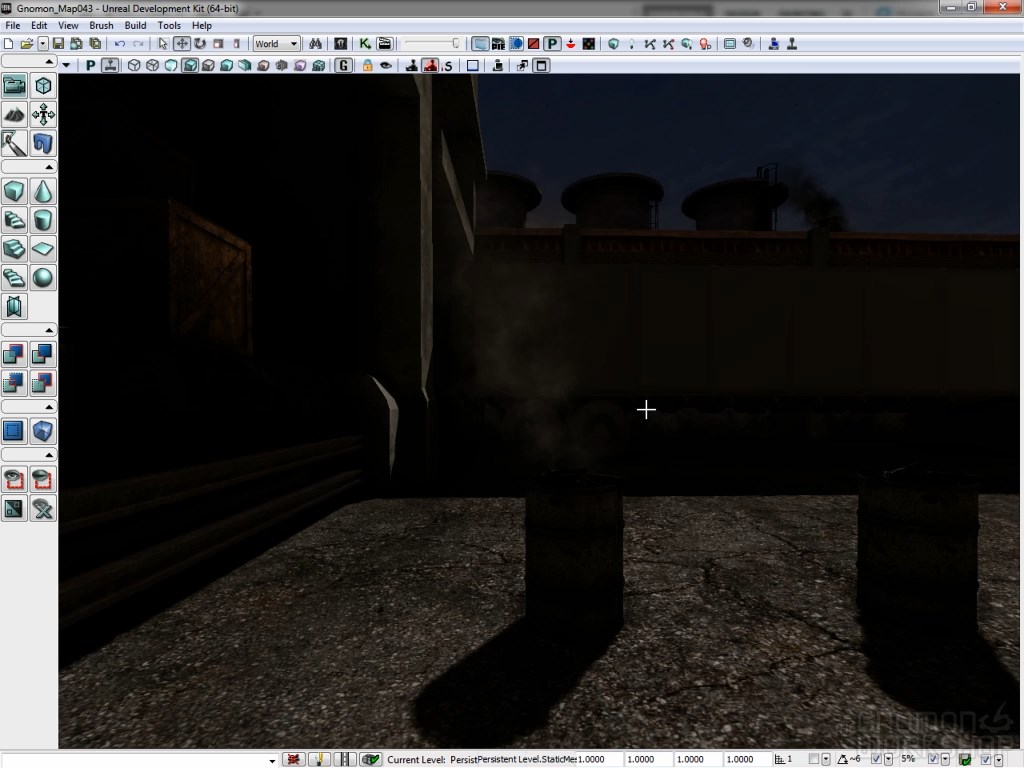Adjust the toolbar speed slider

point(432,44)
